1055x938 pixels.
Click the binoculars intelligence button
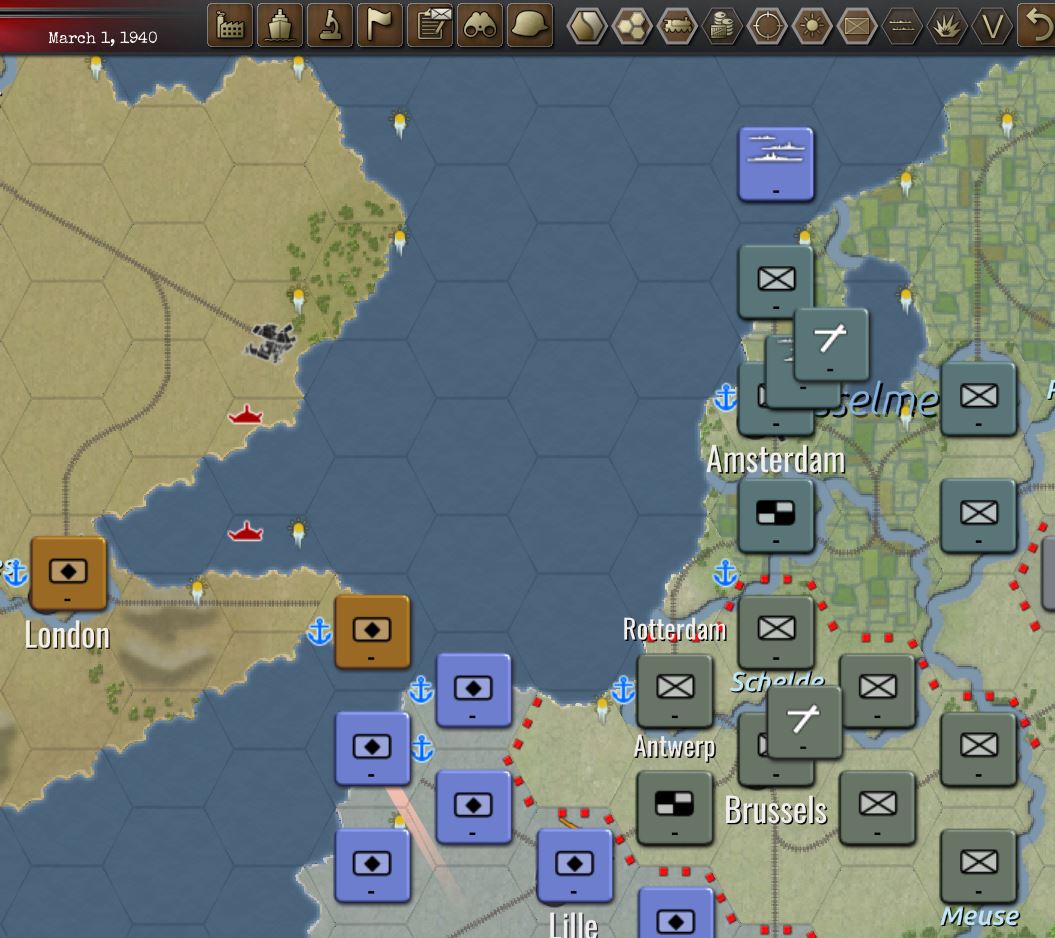pos(480,26)
